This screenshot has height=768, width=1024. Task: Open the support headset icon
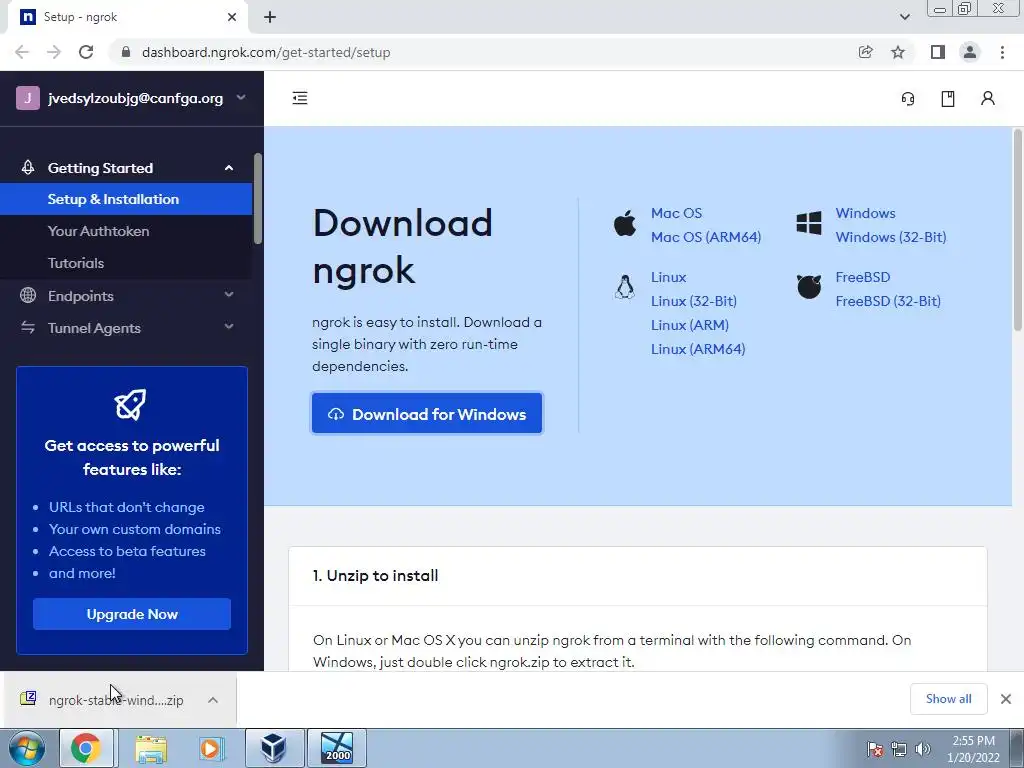[908, 99]
